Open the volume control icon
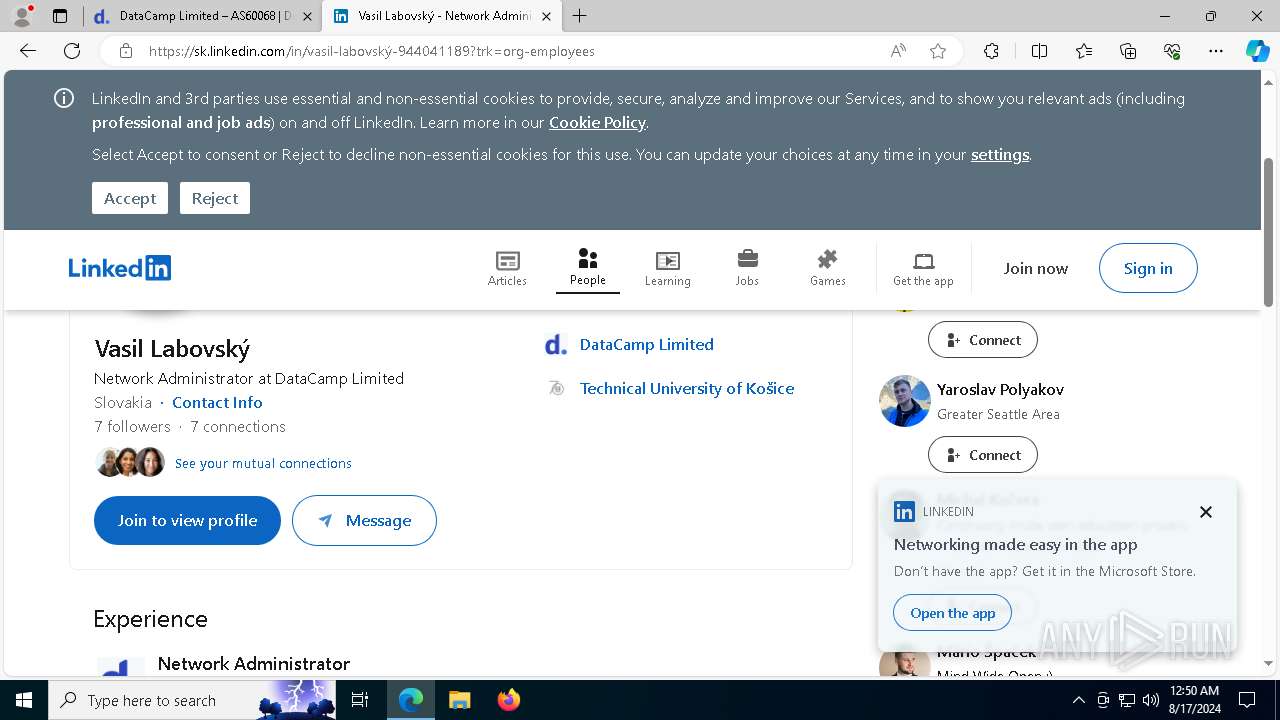Image resolution: width=1280 pixels, height=720 pixels. (x=1150, y=700)
